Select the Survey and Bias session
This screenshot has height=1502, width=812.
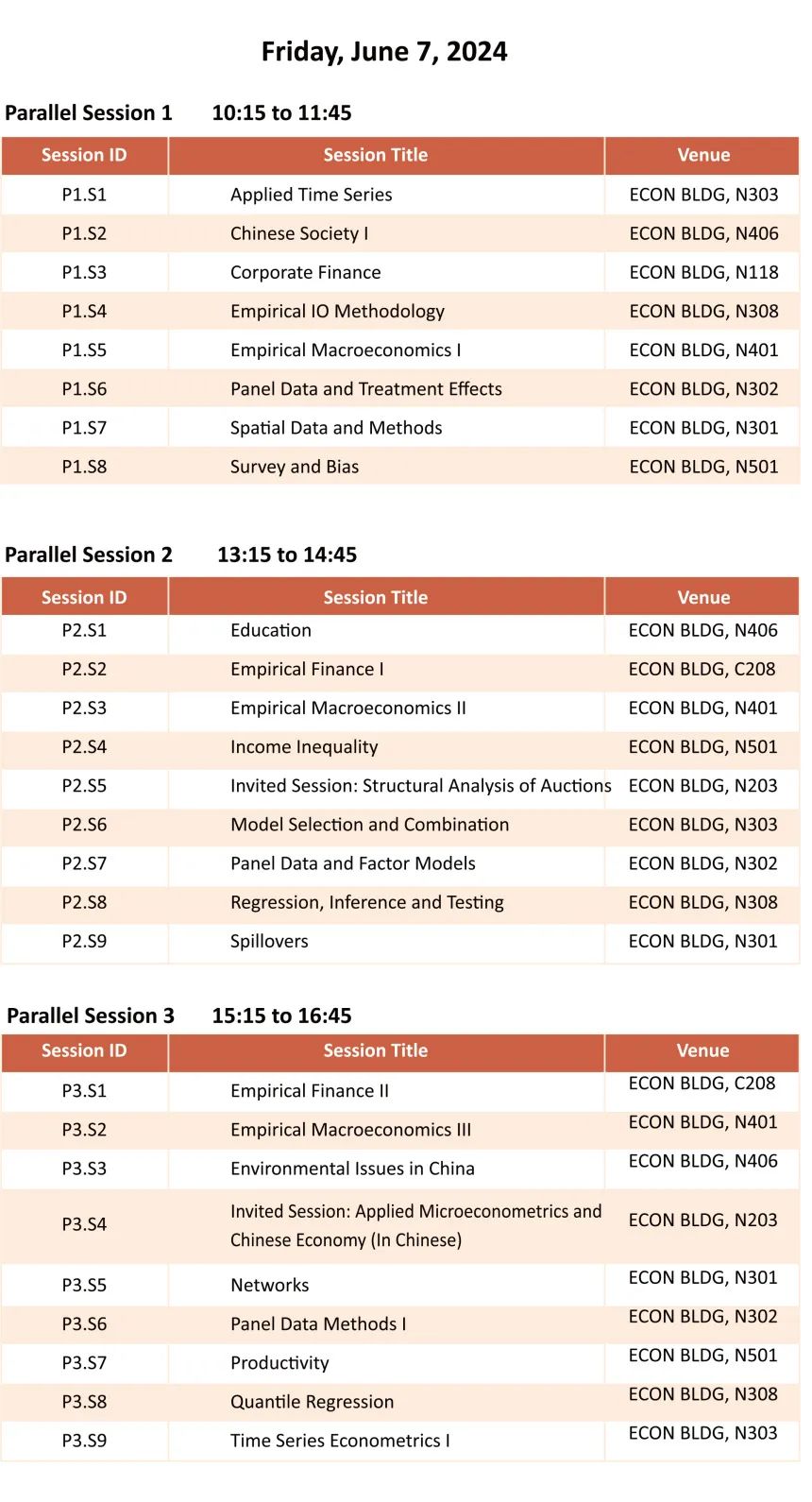click(294, 466)
